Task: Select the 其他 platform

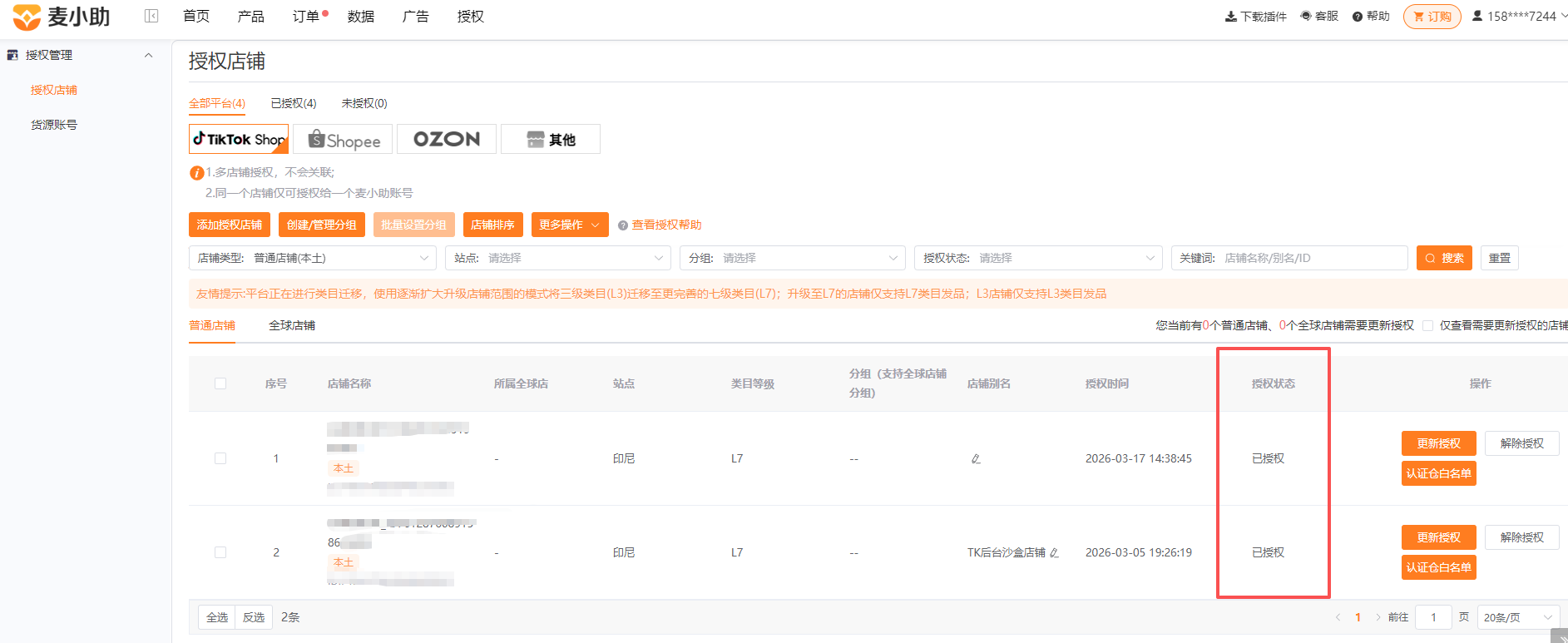Action: tap(551, 139)
